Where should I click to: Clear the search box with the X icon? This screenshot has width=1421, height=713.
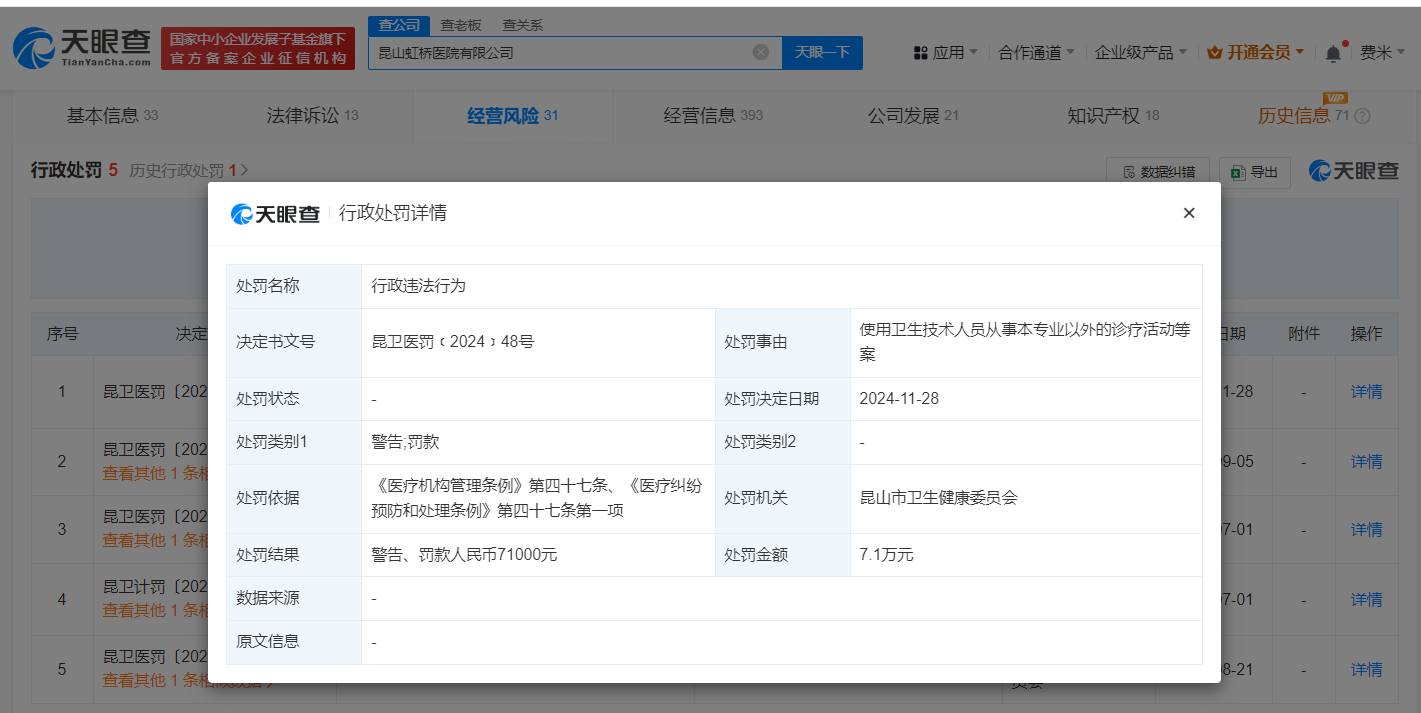pyautogui.click(x=760, y=53)
